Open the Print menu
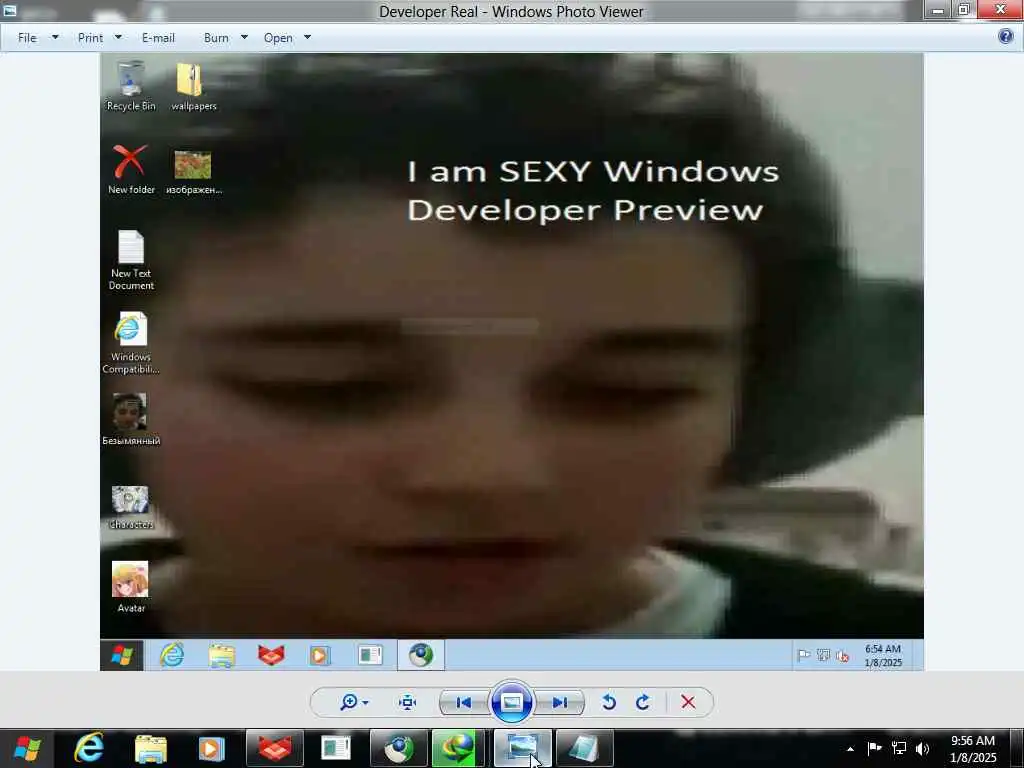The width and height of the screenshot is (1024, 768). [90, 38]
